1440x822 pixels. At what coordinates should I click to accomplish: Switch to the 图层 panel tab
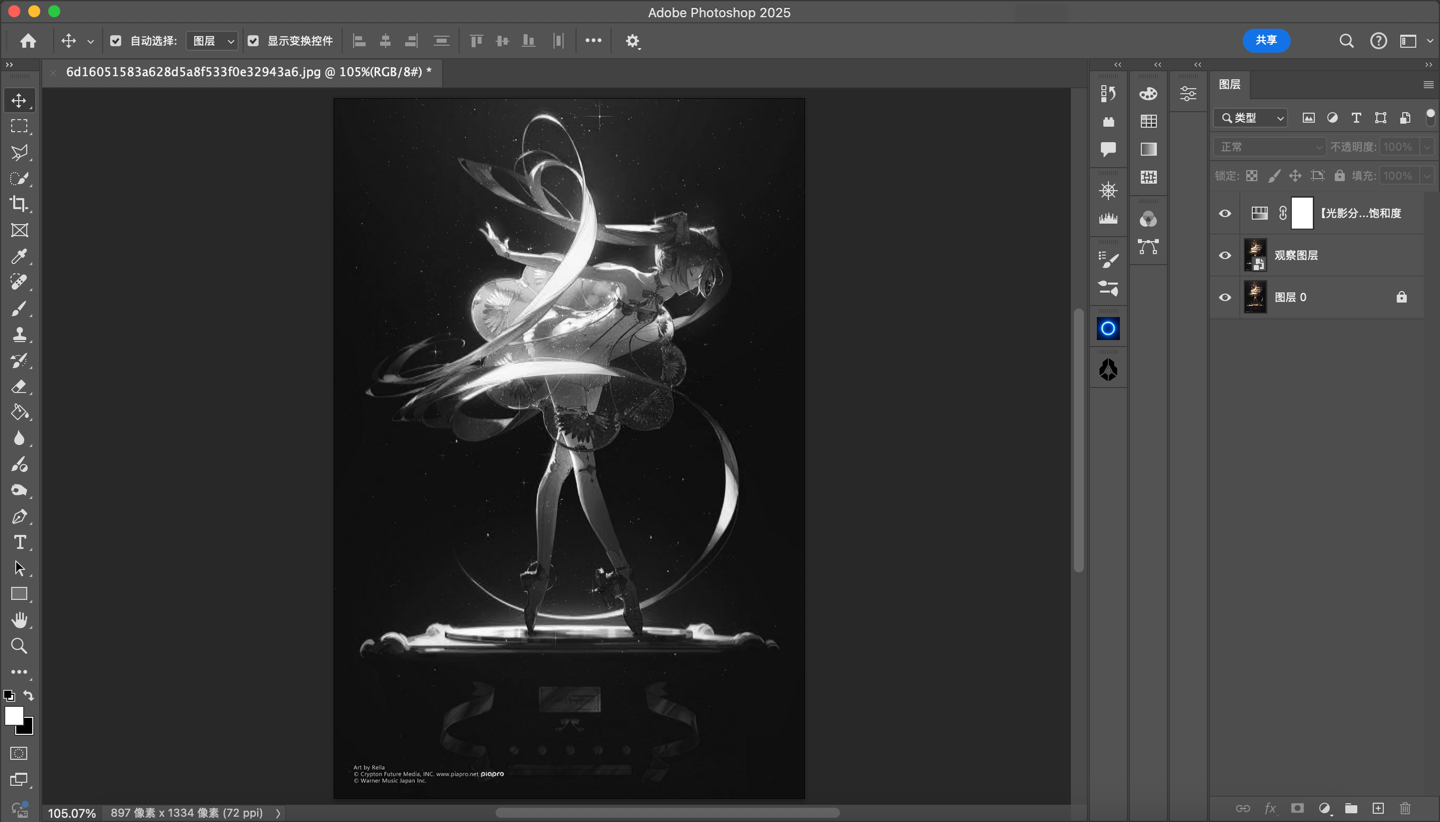[1229, 85]
